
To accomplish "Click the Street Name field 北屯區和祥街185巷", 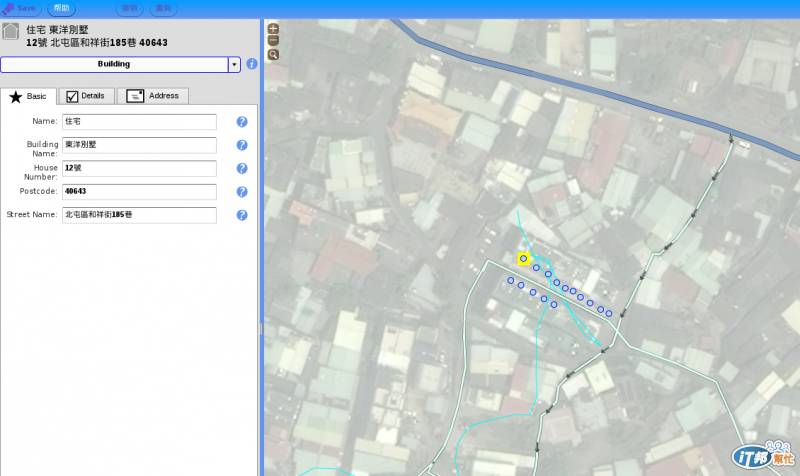I will point(139,215).
